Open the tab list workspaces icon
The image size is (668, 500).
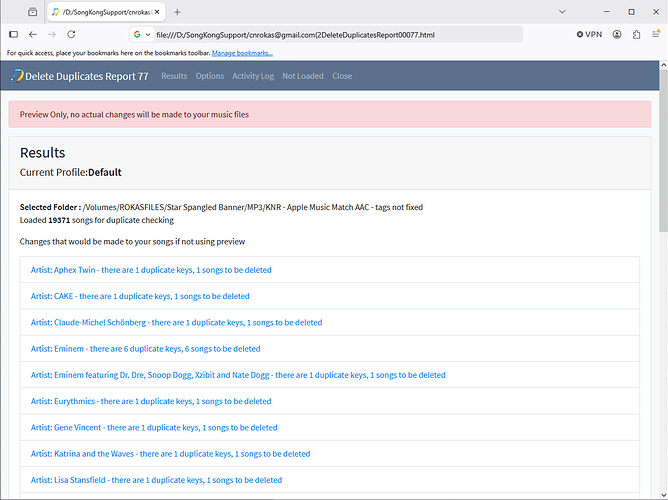pos(32,12)
